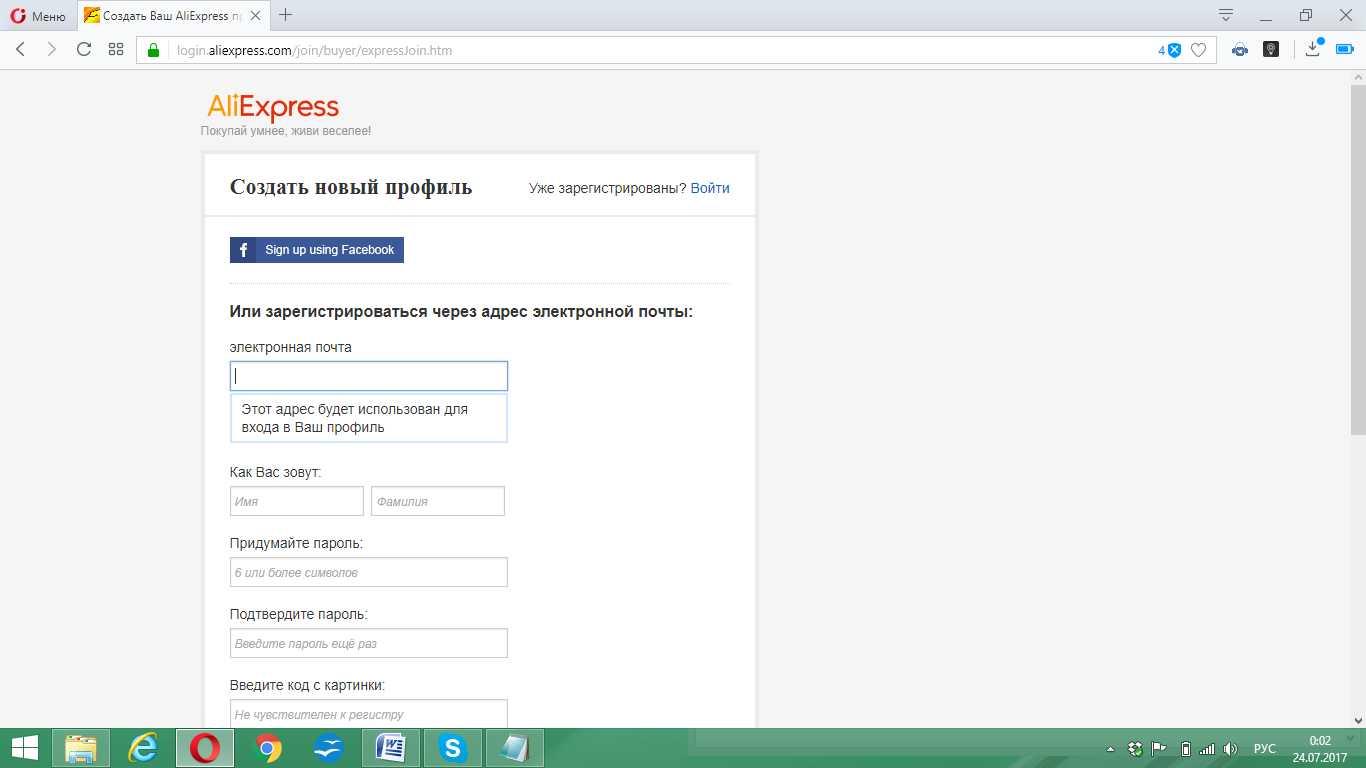
Task: Open OpenOffice seagull icon in taskbar
Action: click(x=329, y=748)
